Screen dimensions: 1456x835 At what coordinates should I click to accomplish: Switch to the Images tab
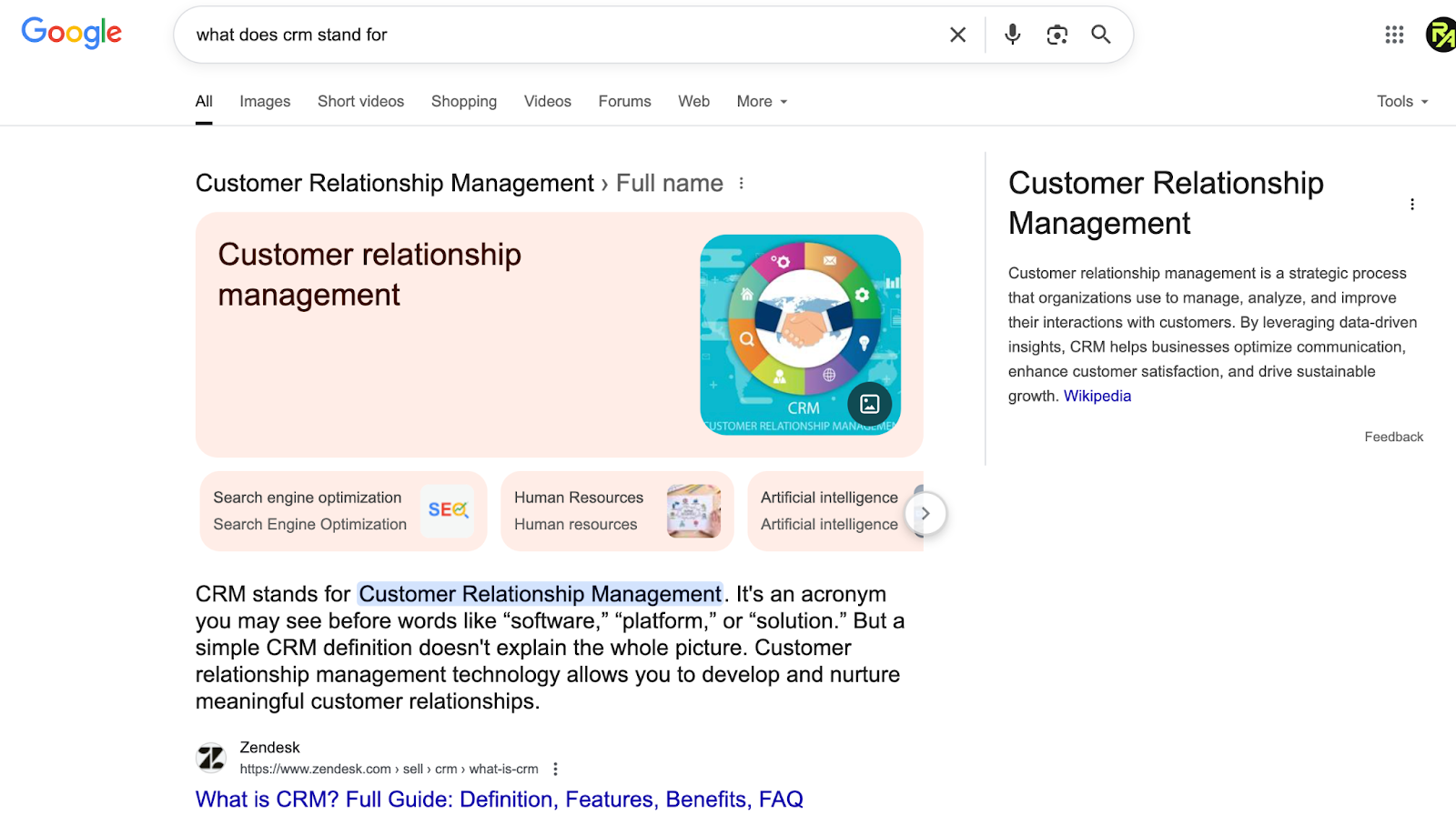(x=265, y=101)
